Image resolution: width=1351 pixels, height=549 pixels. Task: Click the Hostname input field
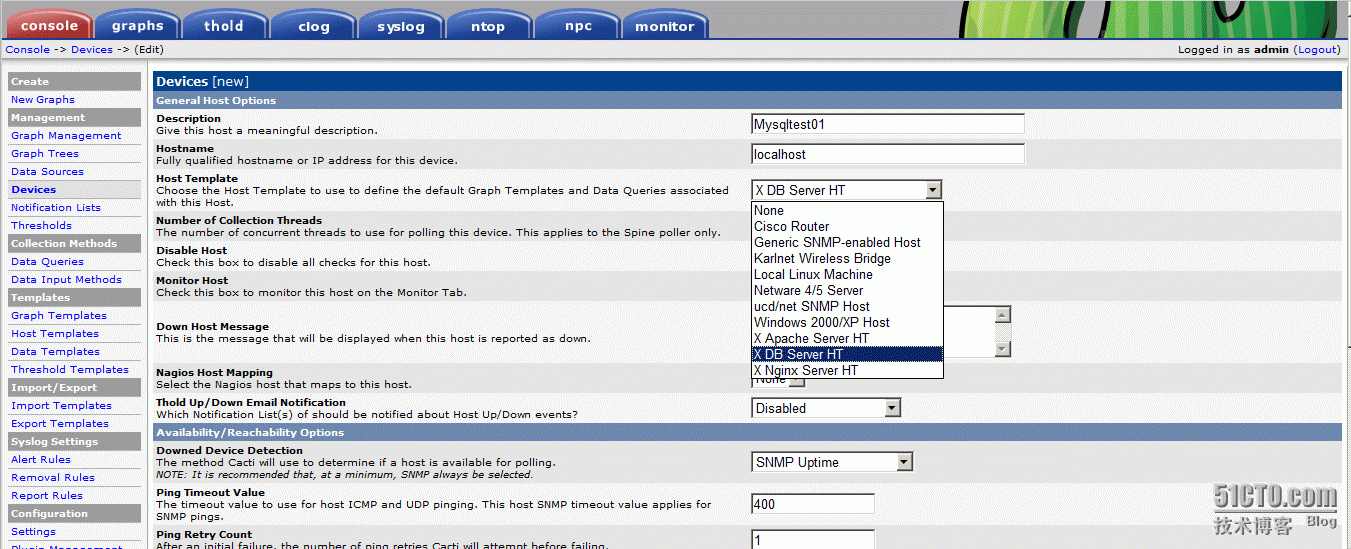888,154
